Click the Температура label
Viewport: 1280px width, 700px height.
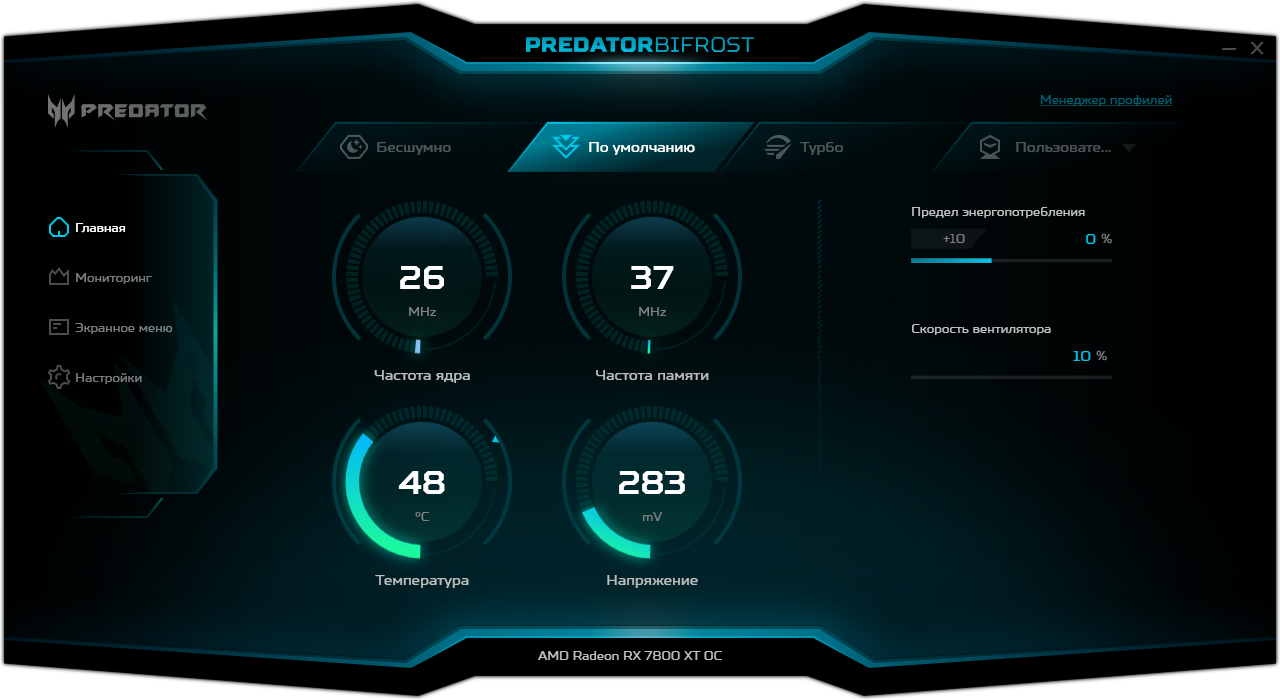(422, 581)
